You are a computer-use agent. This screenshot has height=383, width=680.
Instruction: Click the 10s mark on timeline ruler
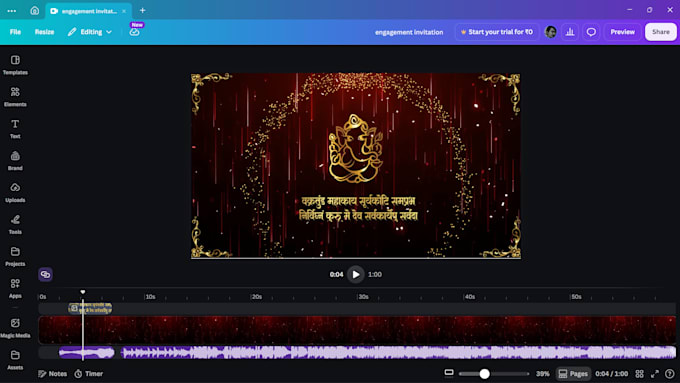click(150, 297)
